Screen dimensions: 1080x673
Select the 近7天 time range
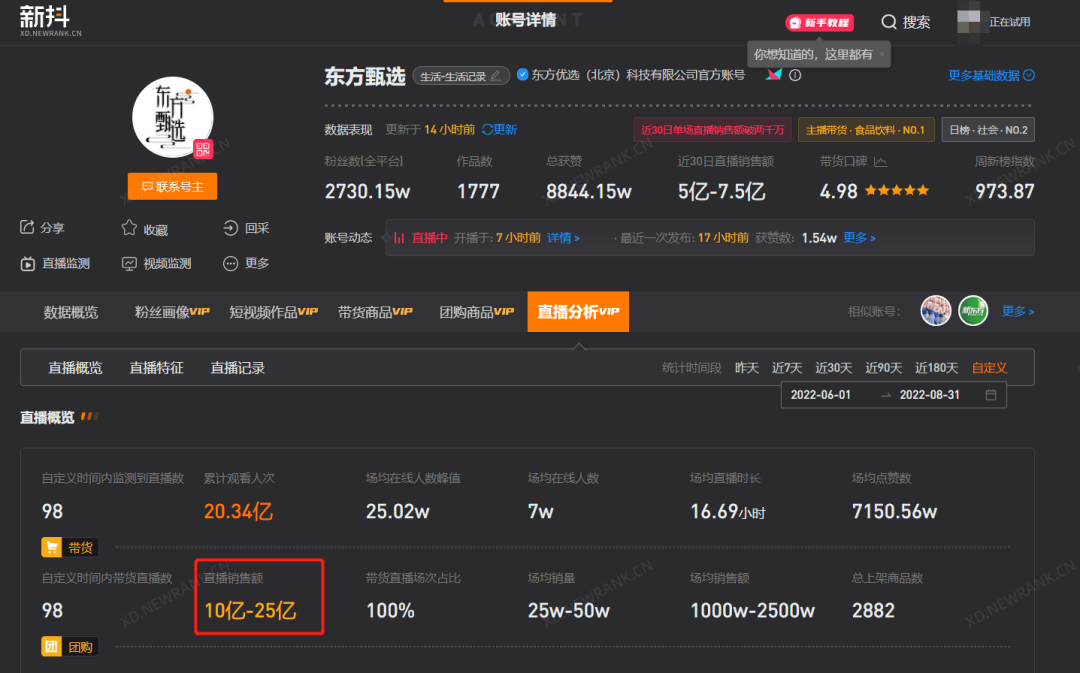pos(787,368)
